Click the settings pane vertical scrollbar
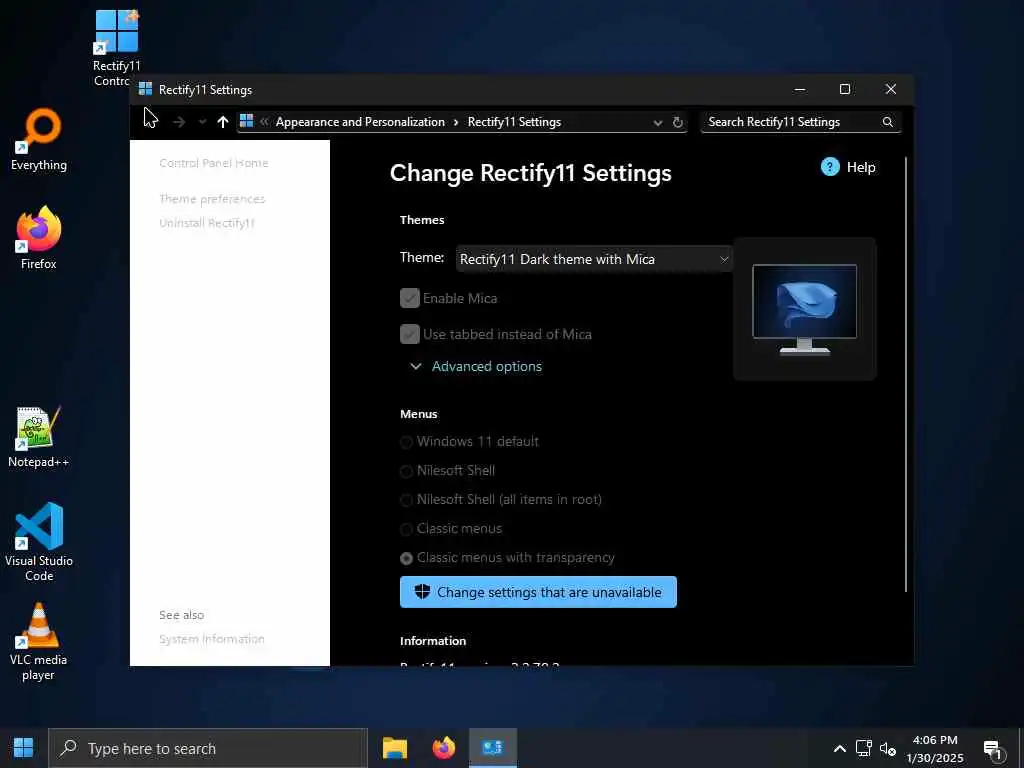Screen dimensions: 1024x768 pos(906,374)
